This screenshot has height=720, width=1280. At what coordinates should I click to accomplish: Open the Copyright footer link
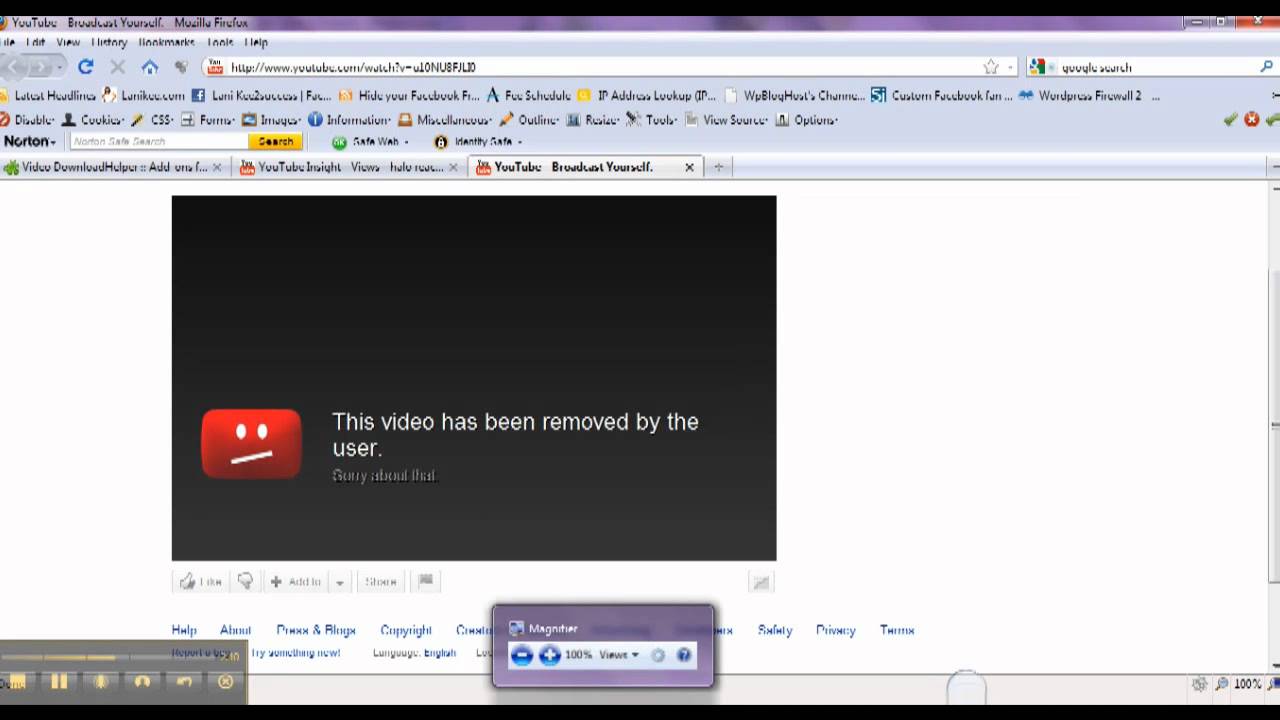pyautogui.click(x=406, y=630)
